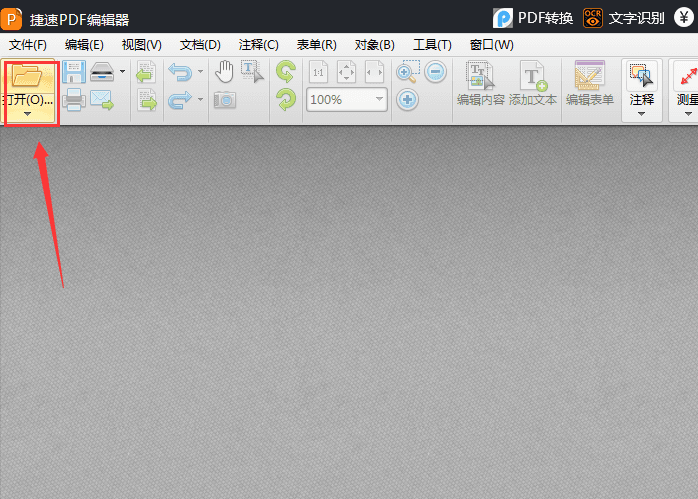Open the scanner dropdown arrow
Screen dimensions: 698x499
click(123, 72)
